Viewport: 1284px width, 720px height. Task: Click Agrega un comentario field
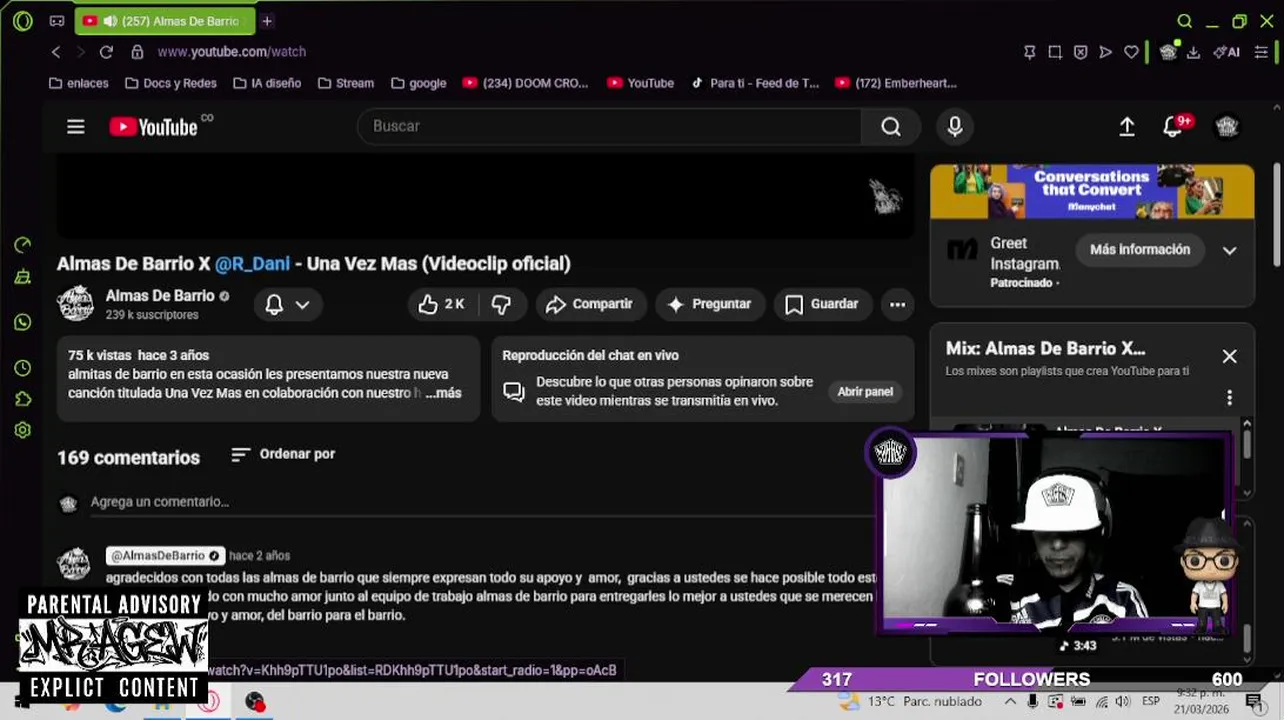click(480, 502)
